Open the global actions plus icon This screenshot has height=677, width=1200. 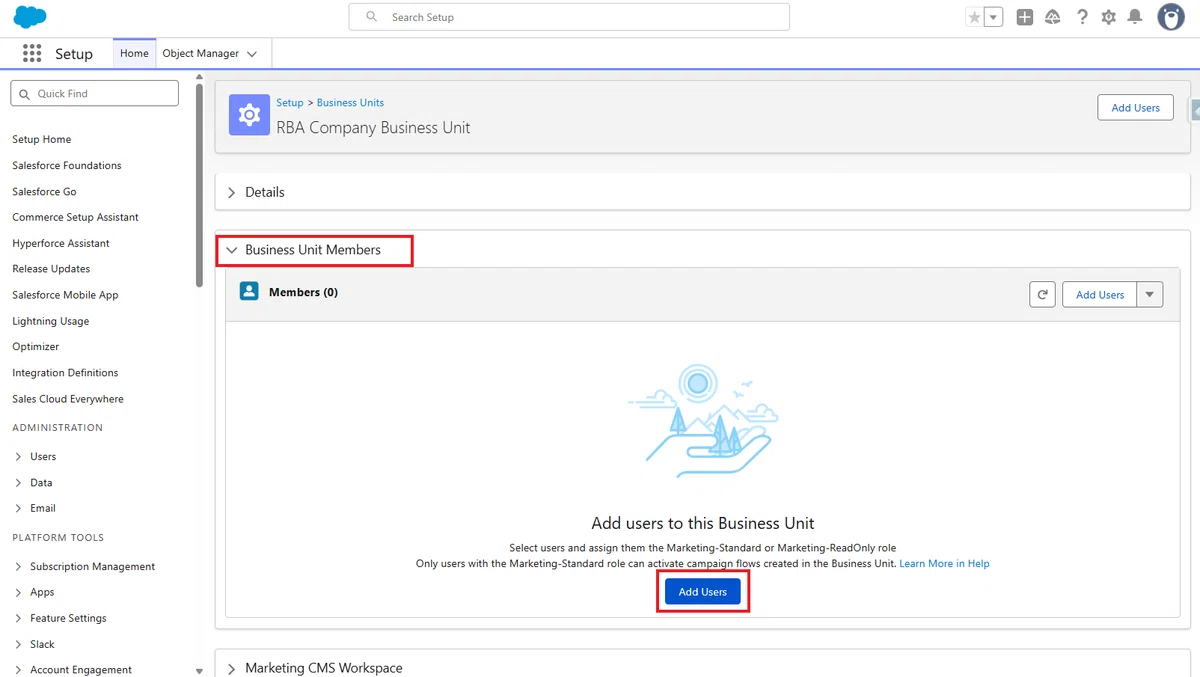pyautogui.click(x=1025, y=17)
